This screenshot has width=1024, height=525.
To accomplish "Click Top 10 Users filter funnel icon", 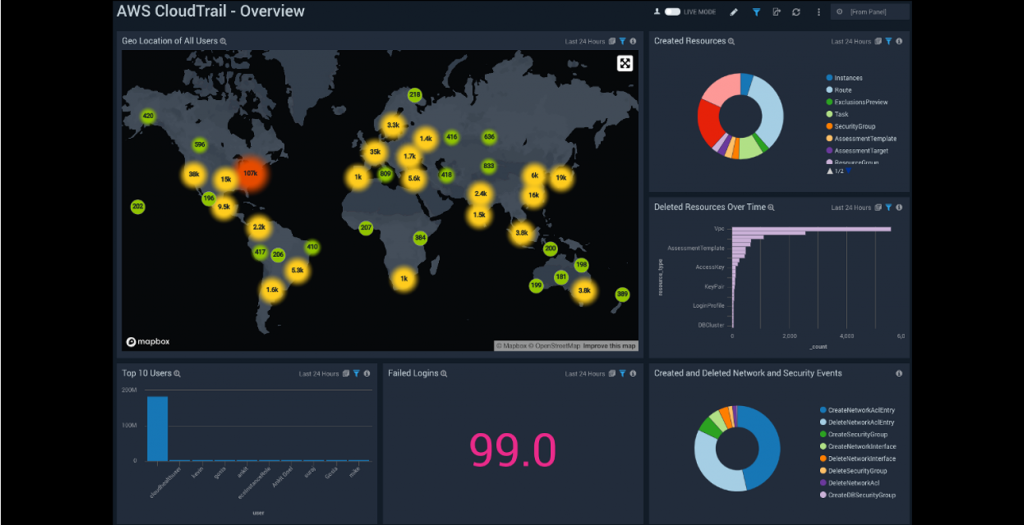I will tap(356, 374).
